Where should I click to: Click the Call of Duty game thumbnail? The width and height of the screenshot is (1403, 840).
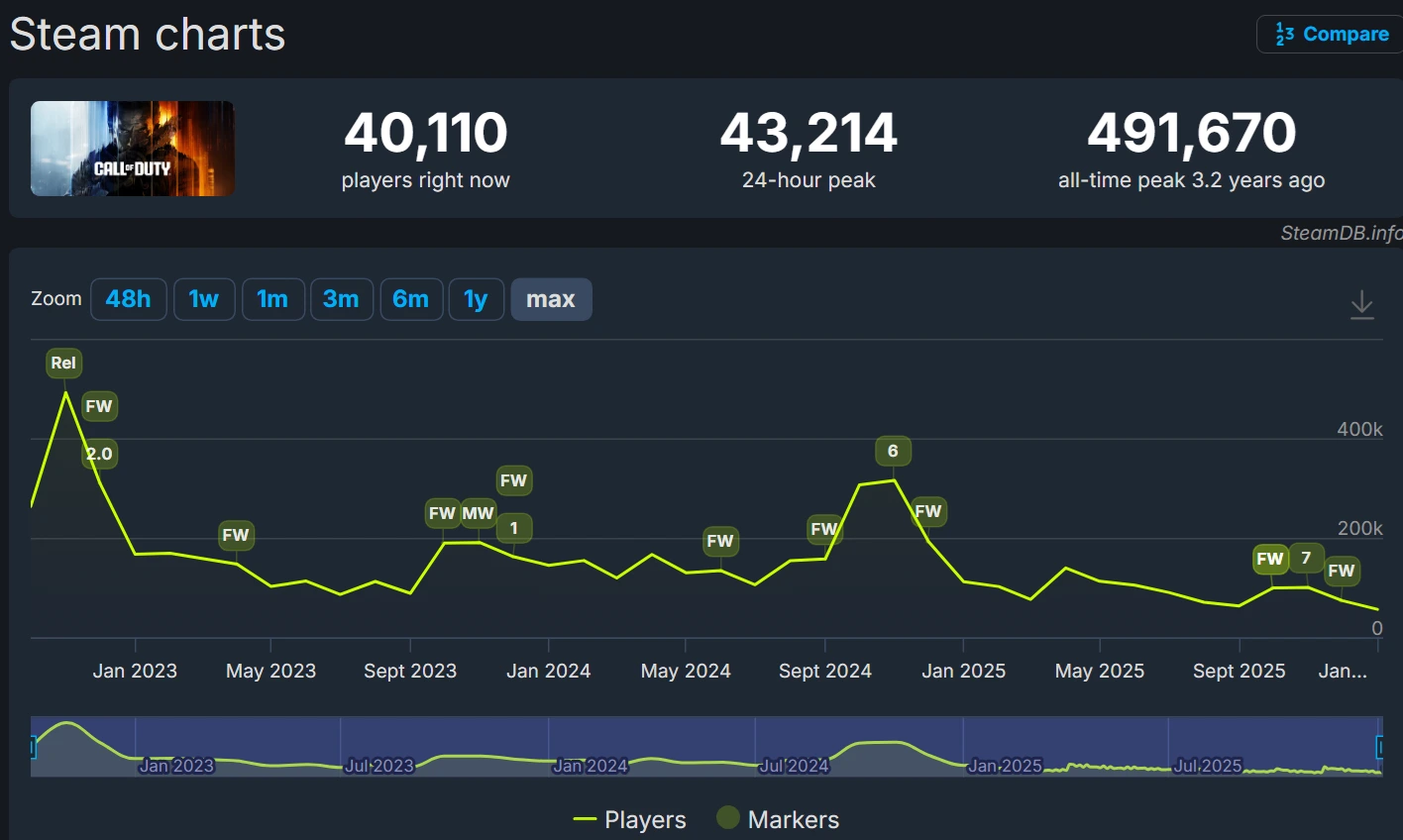tap(133, 149)
